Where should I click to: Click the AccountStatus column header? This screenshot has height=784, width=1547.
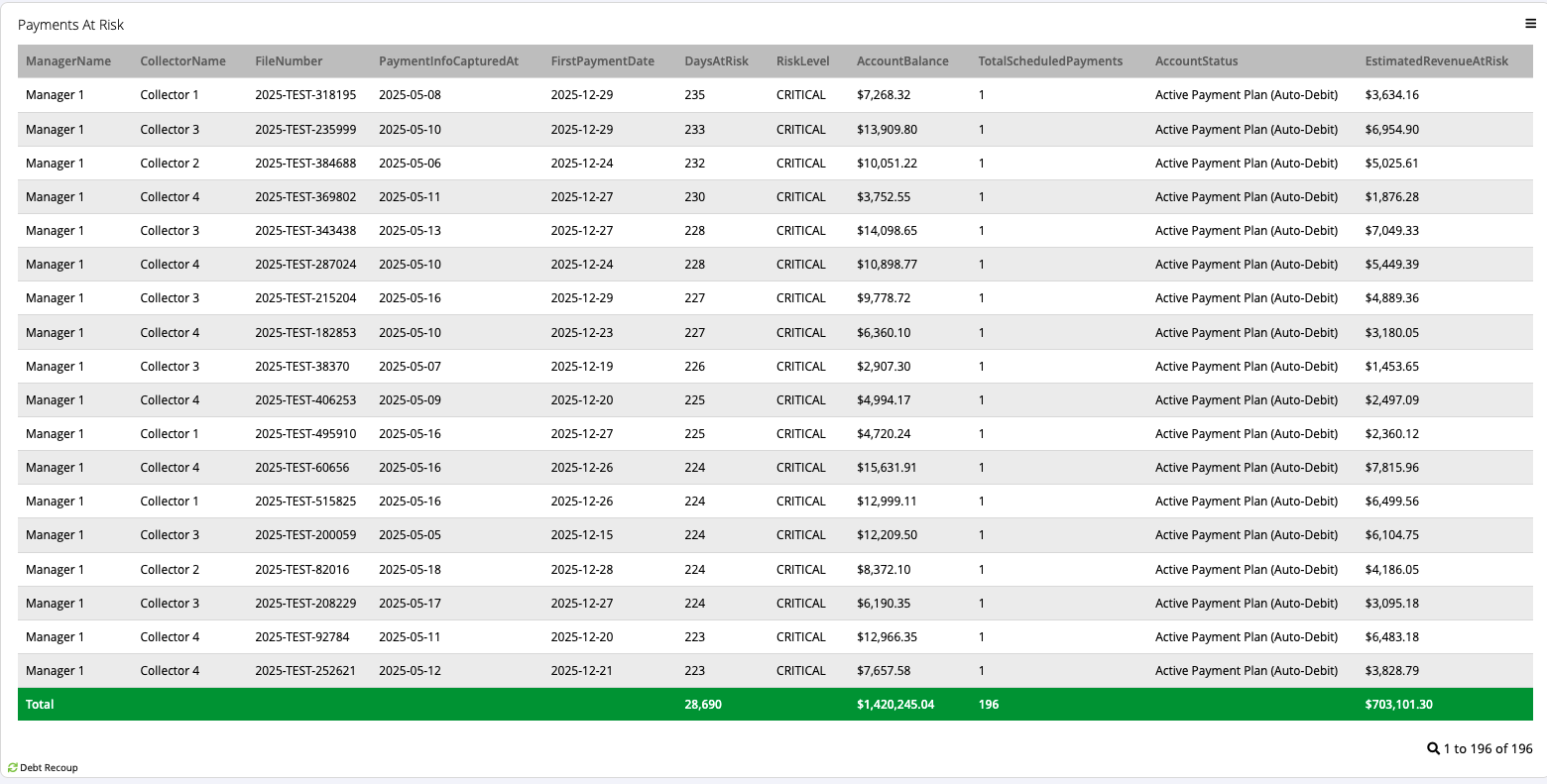tap(1196, 61)
